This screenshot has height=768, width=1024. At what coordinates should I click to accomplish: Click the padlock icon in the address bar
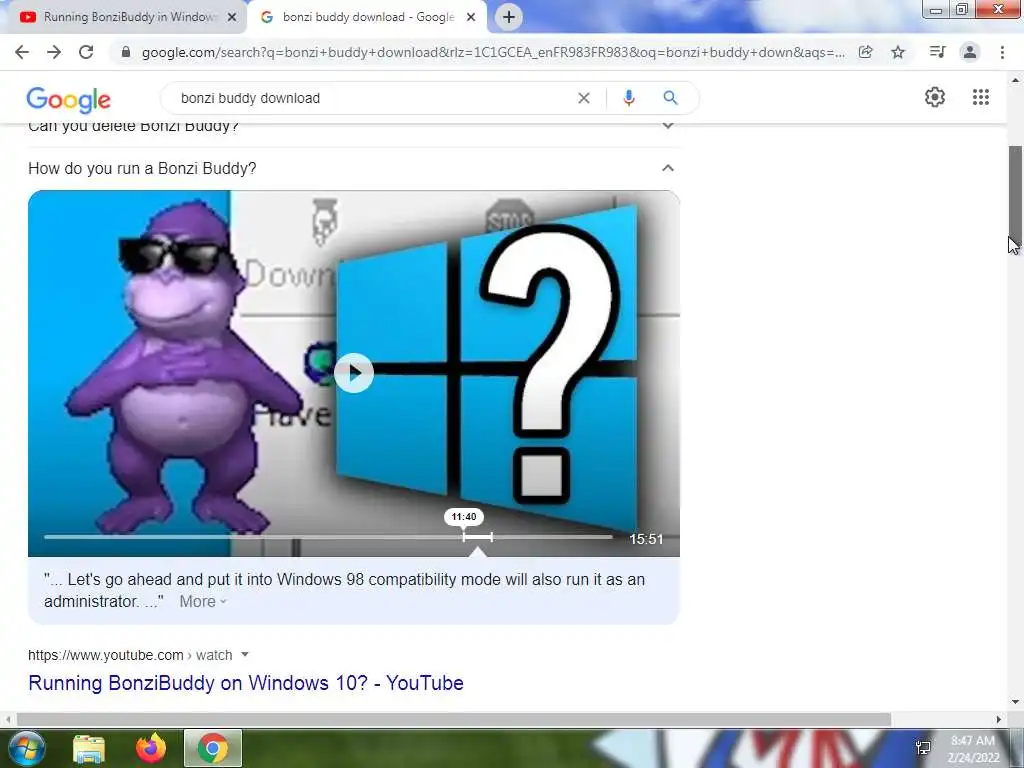126,52
